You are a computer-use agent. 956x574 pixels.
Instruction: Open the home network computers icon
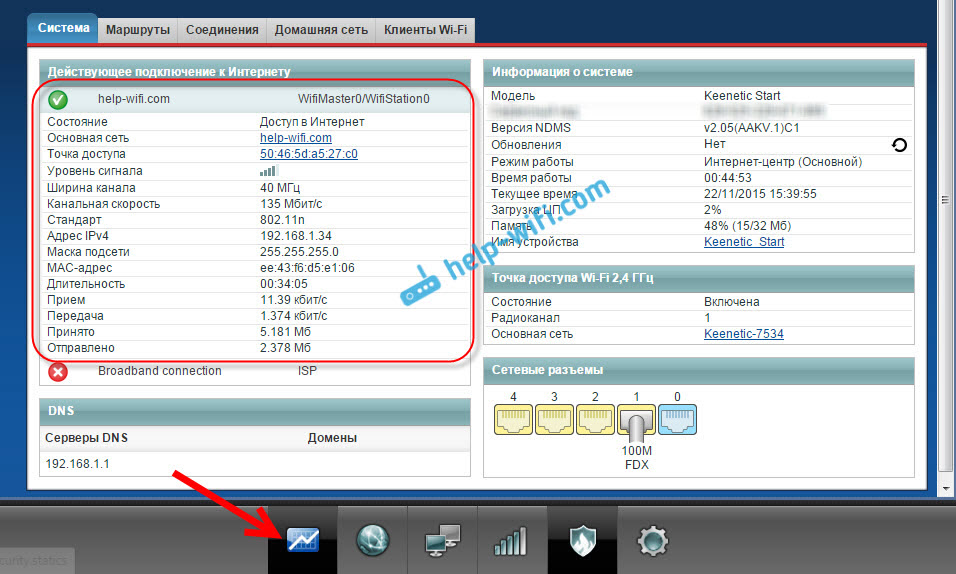[x=442, y=541]
